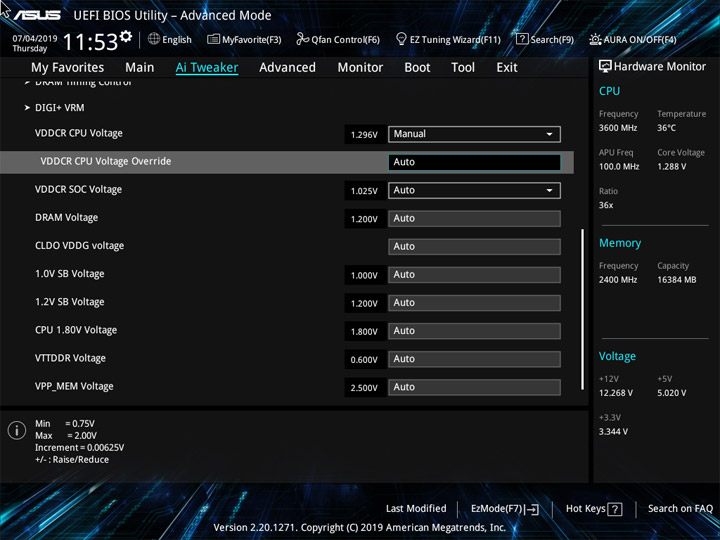Click the DRAM Voltage label
This screenshot has height=540, width=720.
point(67,218)
